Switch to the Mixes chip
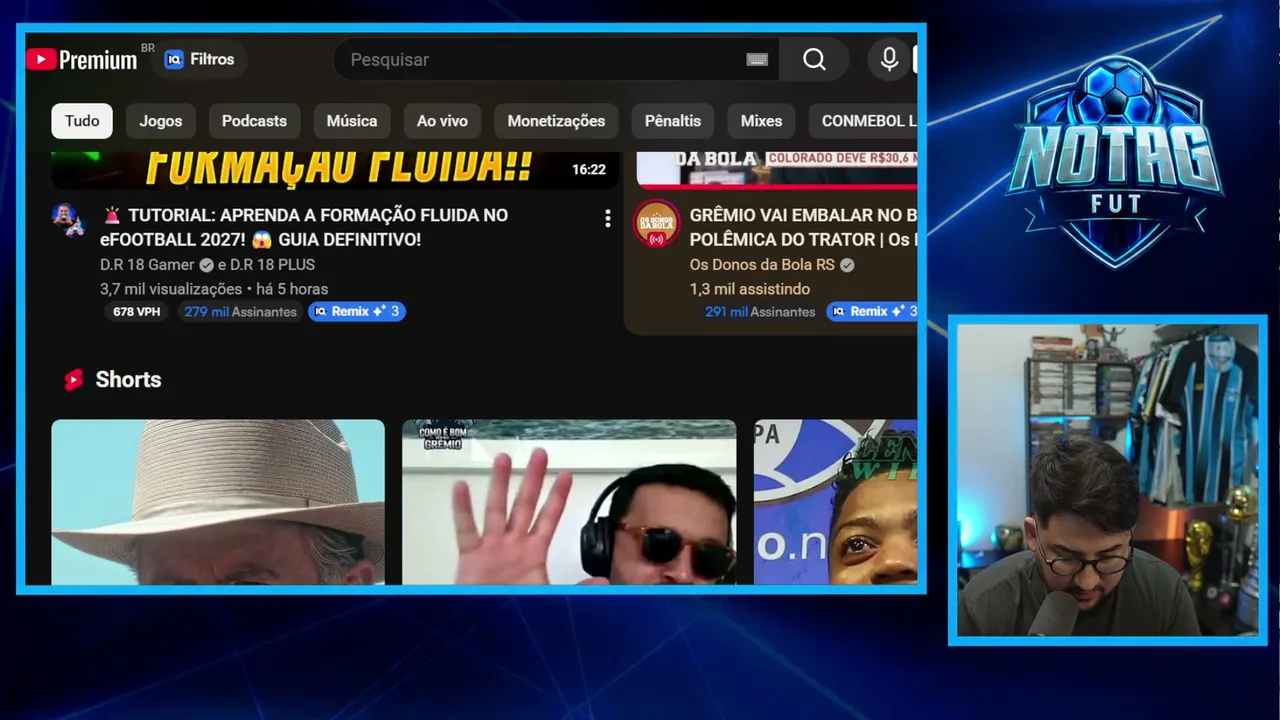Screen dimensions: 1280x720 pyautogui.click(x=761, y=121)
